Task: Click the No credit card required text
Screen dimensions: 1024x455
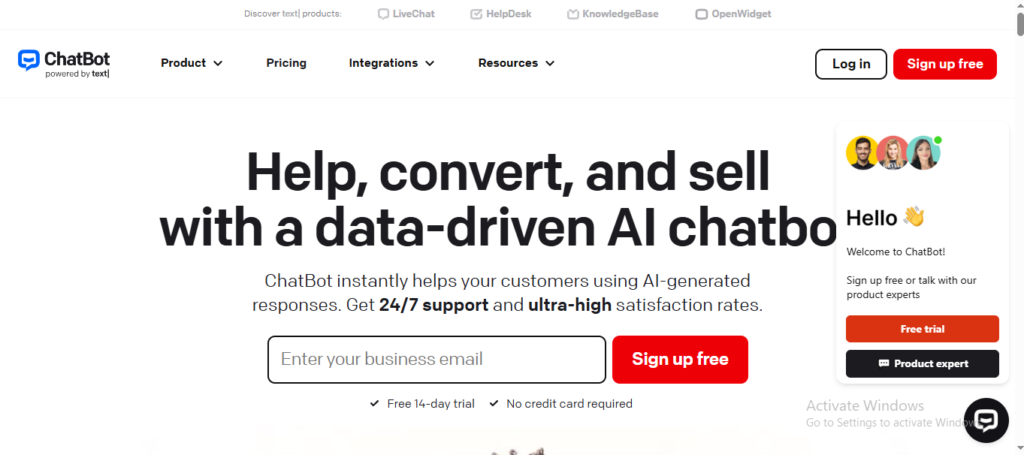Action: pos(568,404)
